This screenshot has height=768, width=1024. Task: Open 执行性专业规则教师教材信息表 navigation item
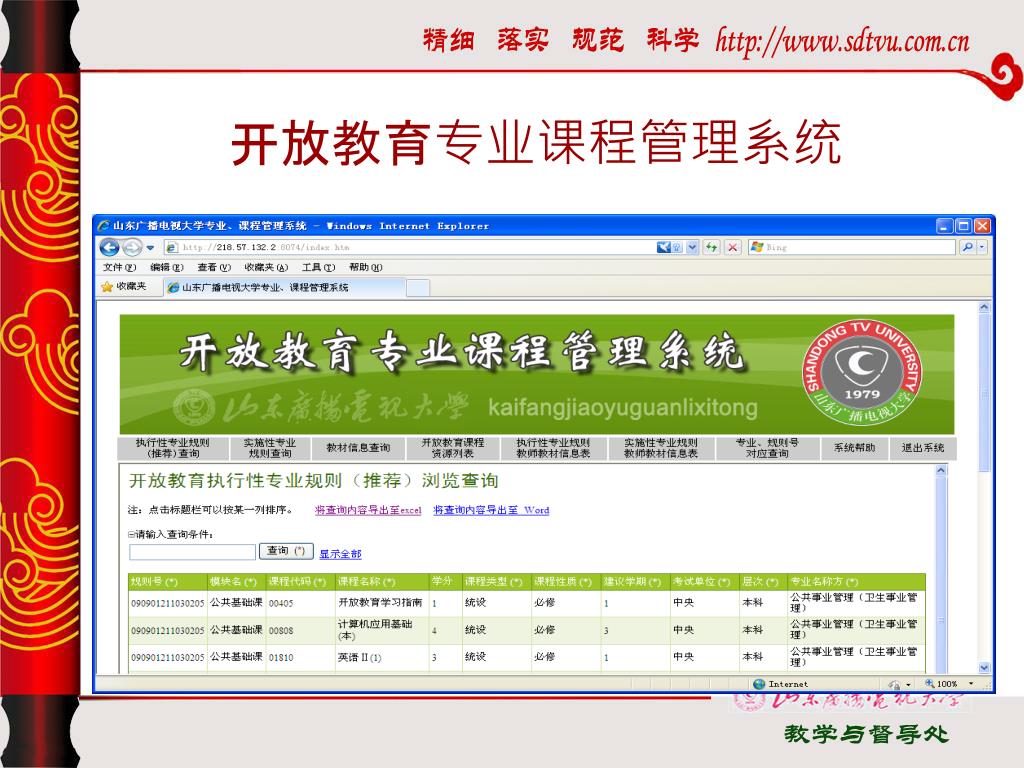click(x=553, y=448)
